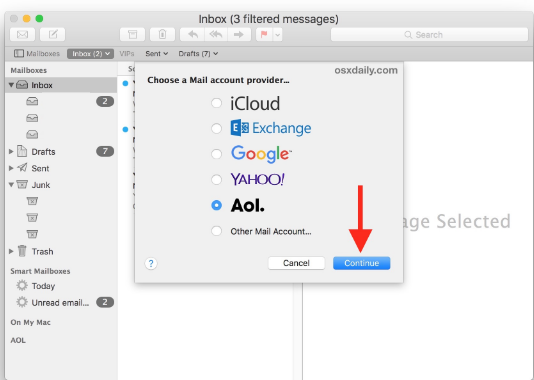This screenshot has height=380, width=534.
Task: Choose the Yahoo radio button
Action: [216, 179]
